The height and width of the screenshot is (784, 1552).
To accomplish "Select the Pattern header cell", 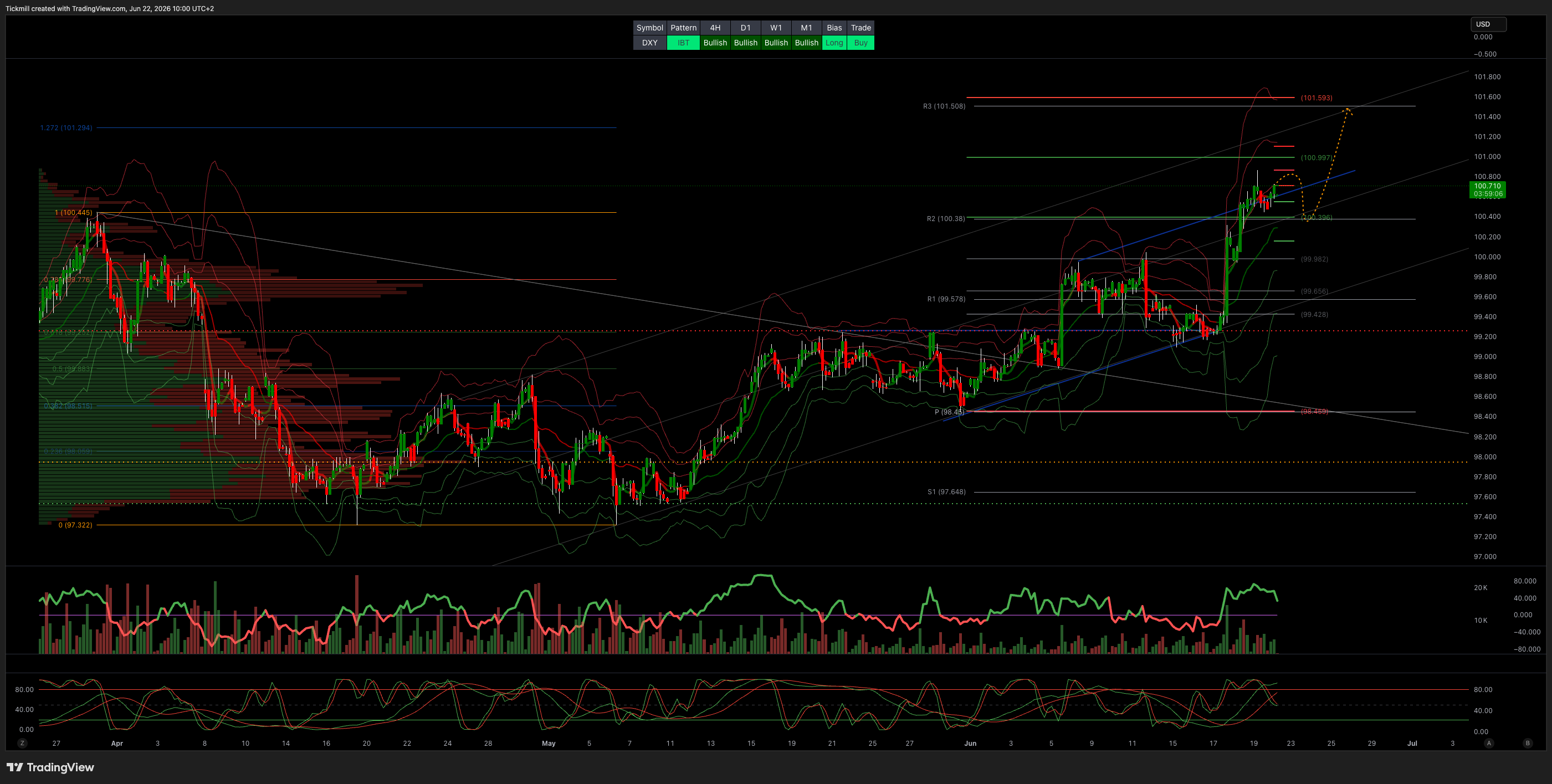I will (683, 28).
